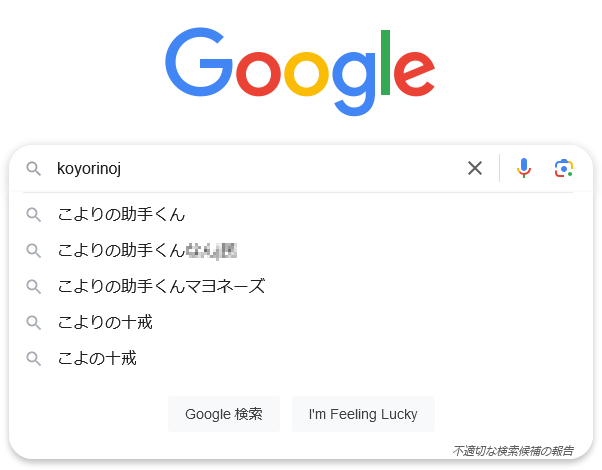Choose suggestion こよりの助手くんマヨネーズ
602x470 pixels.
tap(161, 286)
